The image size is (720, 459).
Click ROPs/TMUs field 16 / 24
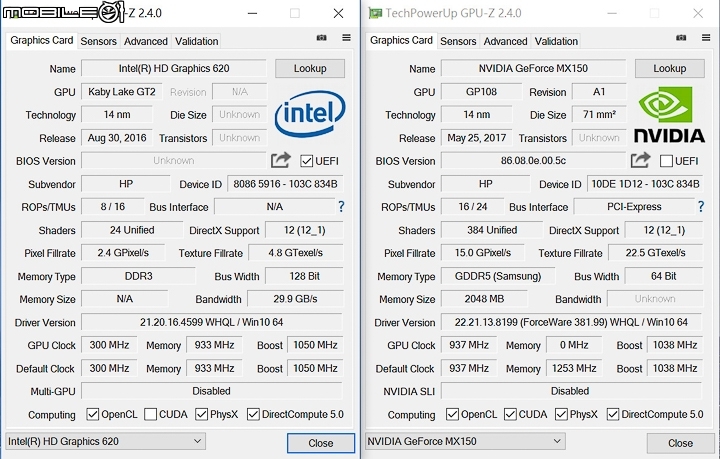[472, 207]
